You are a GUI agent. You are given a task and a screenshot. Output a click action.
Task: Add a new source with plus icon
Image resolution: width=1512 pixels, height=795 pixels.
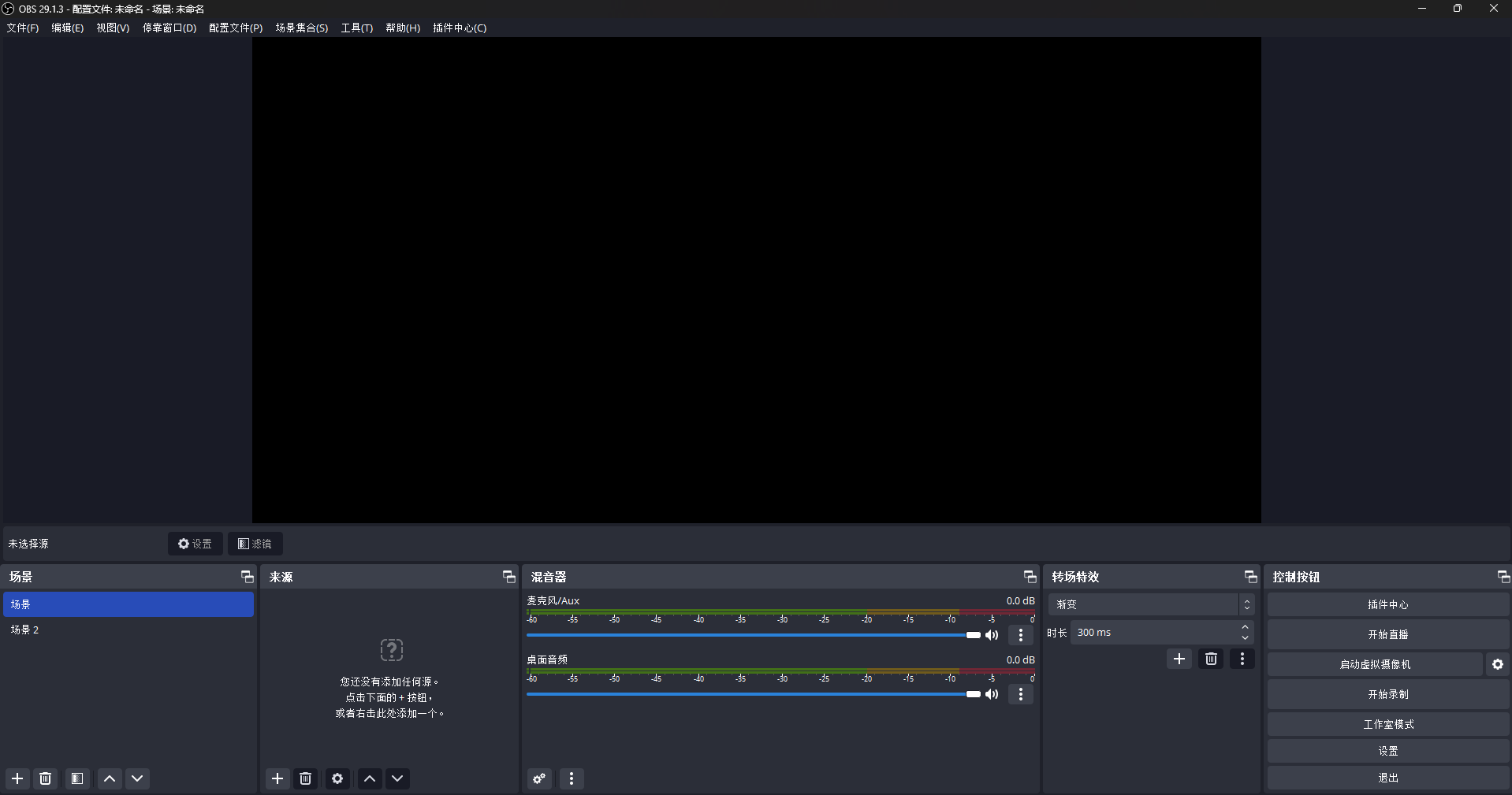click(x=277, y=778)
